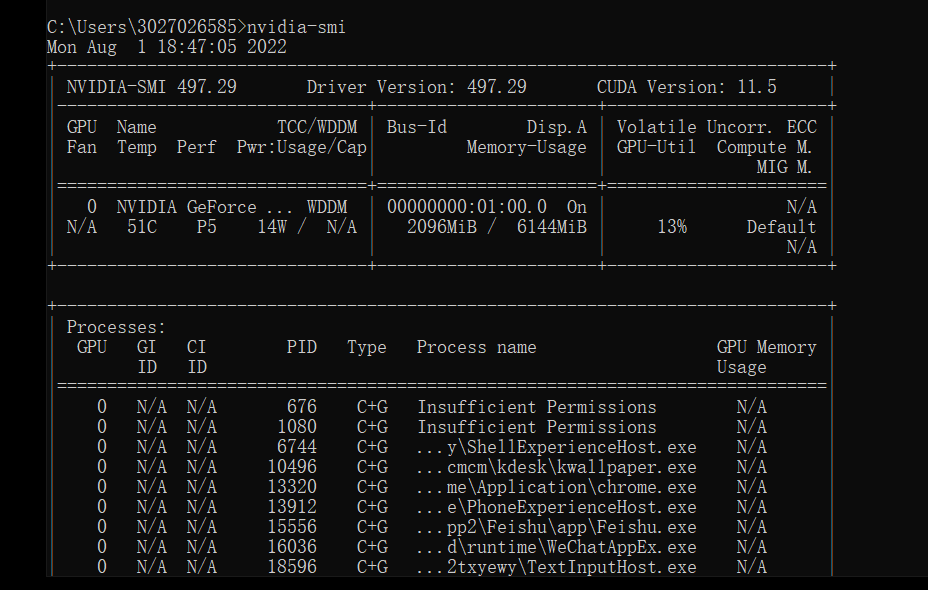This screenshot has height=590, width=928.
Task: Click the Volatile Uncorr. ECC header
Action: tap(717, 127)
